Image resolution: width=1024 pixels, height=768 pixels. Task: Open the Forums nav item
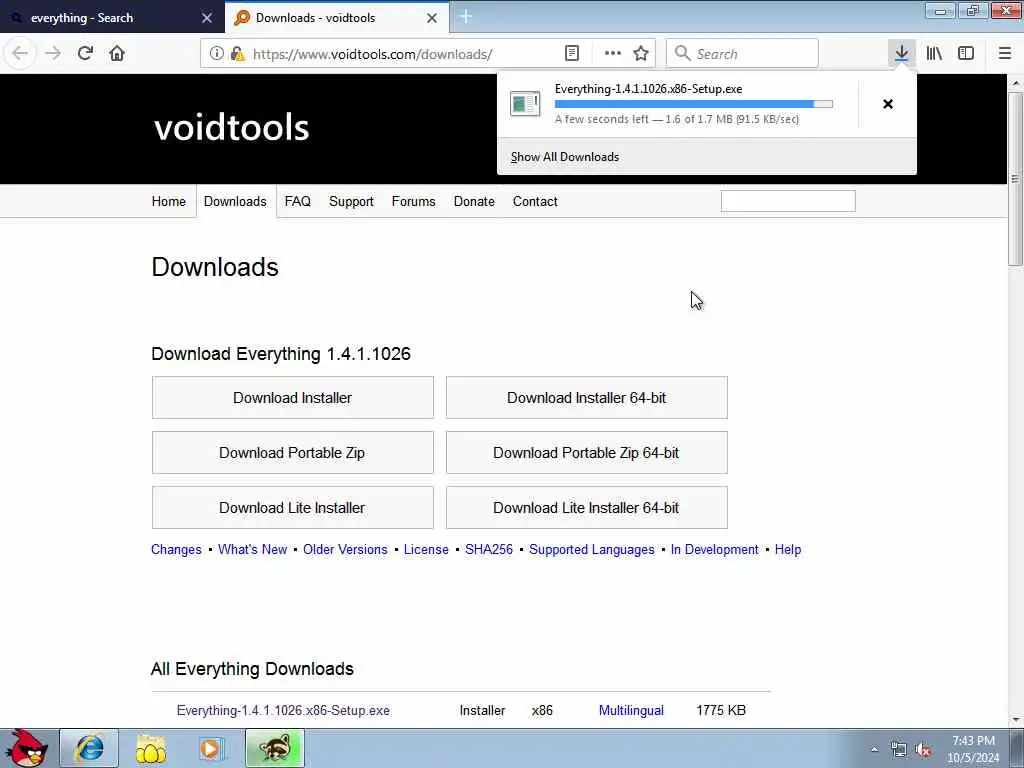pos(413,201)
